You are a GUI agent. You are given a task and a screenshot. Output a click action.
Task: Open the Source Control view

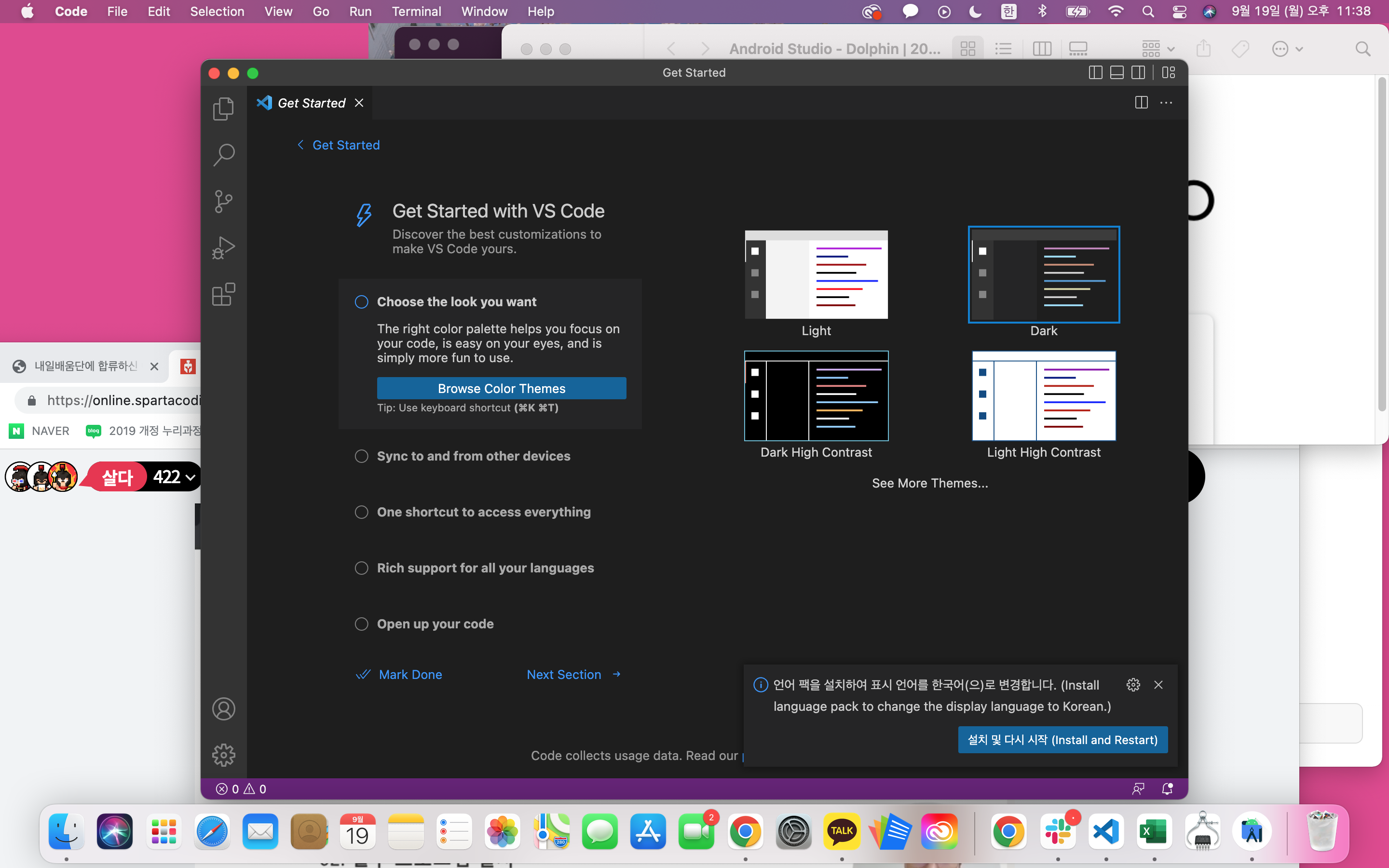click(x=223, y=202)
